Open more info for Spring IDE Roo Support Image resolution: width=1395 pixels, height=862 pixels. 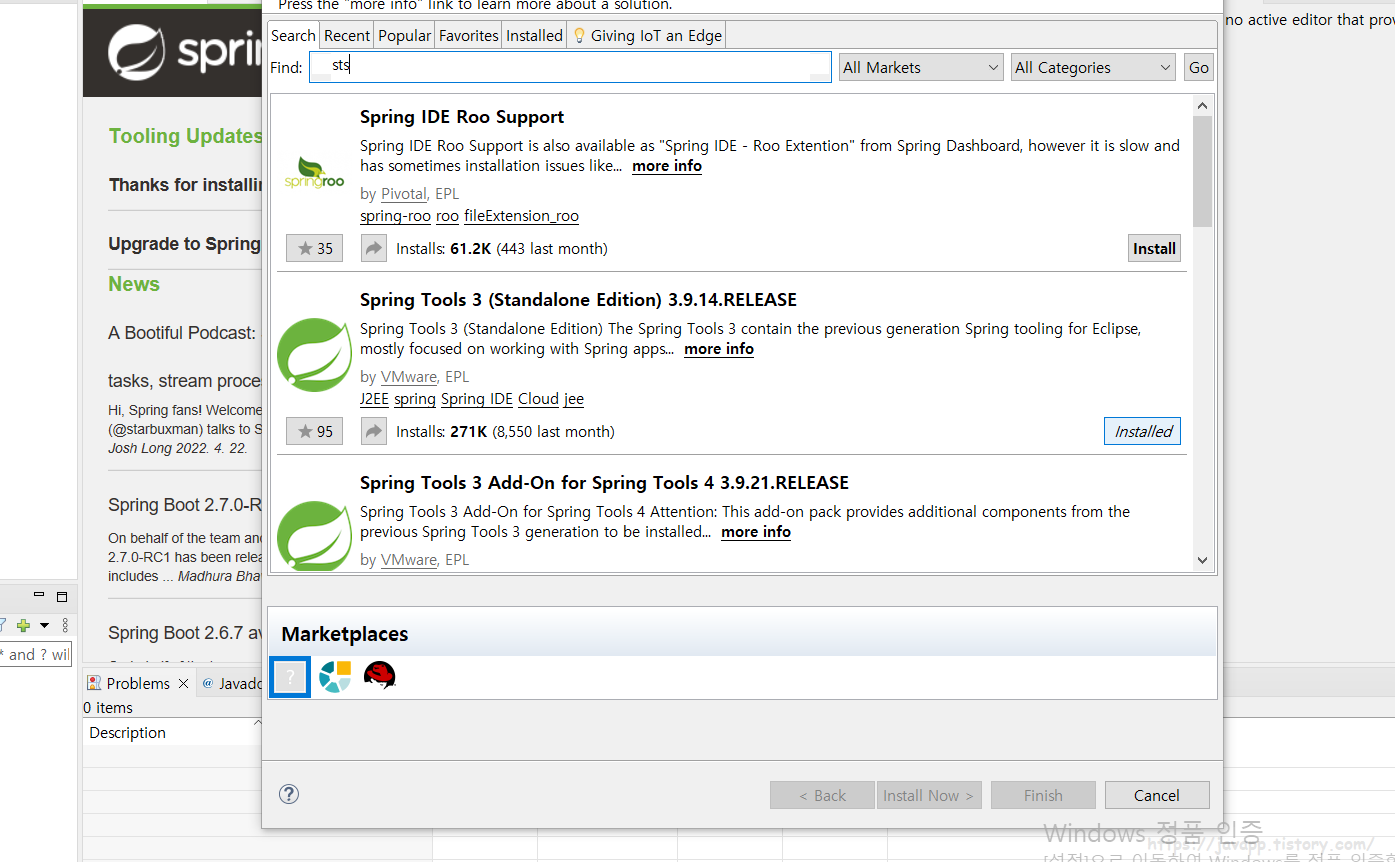pyautogui.click(x=667, y=166)
